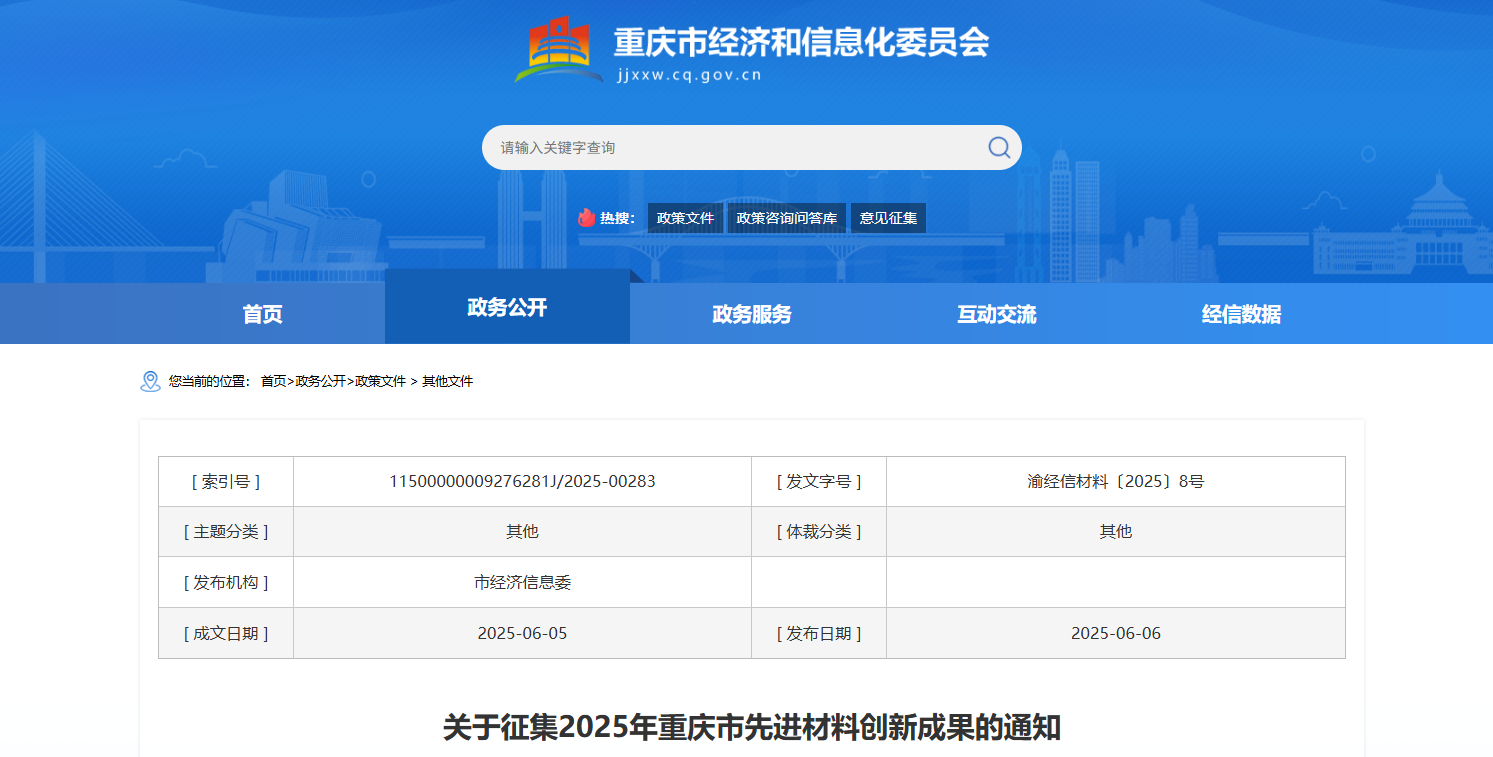Click the magnifier search icon
The image size is (1493, 757).
pos(998,148)
